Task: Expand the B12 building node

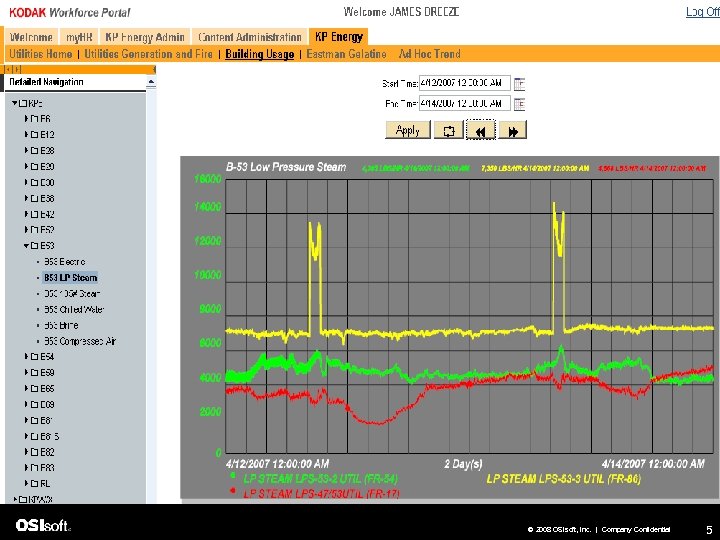Action: click(27, 135)
